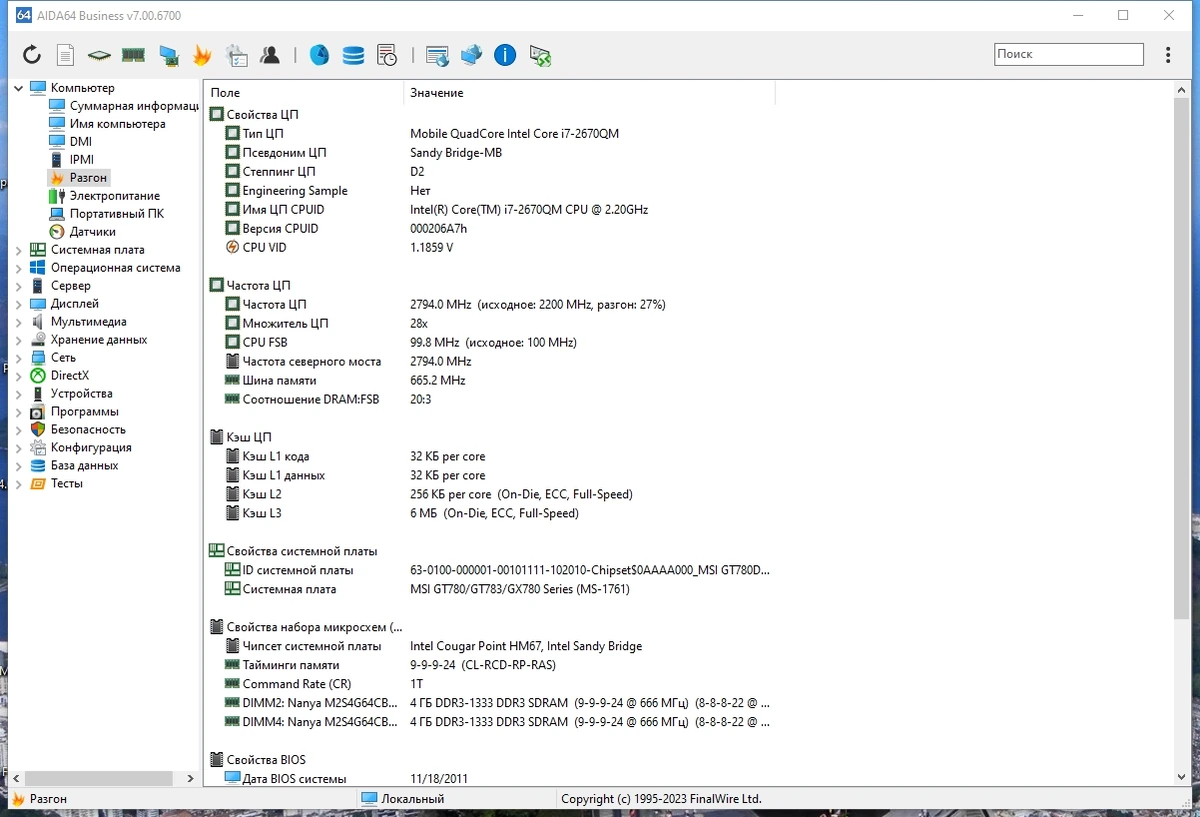This screenshot has height=817, width=1200.
Task: Click the Refresh toolbar icon
Action: tap(32, 55)
